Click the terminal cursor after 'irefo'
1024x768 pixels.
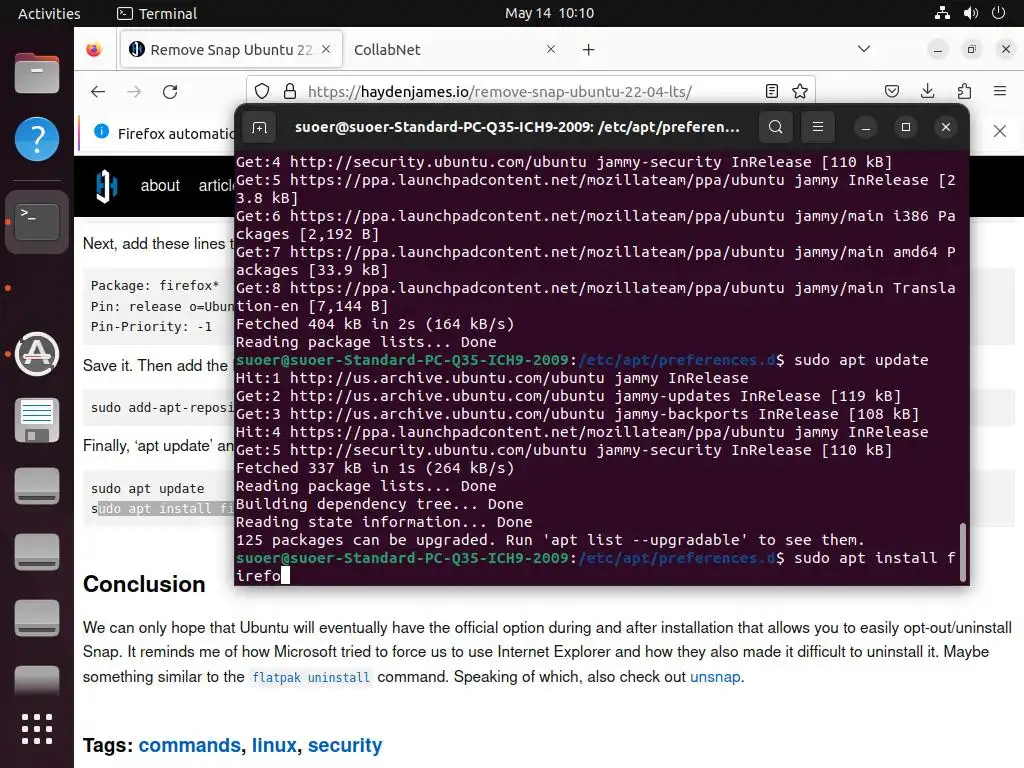pyautogui.click(x=285, y=575)
